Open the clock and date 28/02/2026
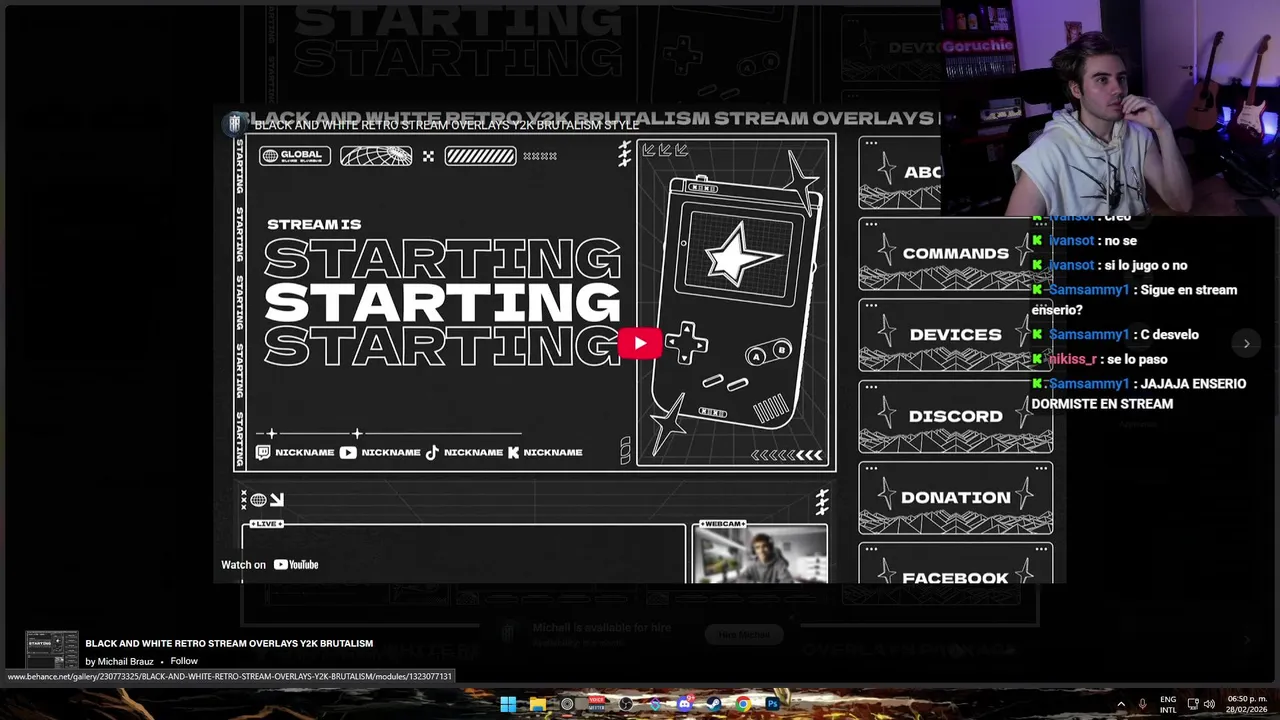This screenshot has height=720, width=1280. [1247, 704]
